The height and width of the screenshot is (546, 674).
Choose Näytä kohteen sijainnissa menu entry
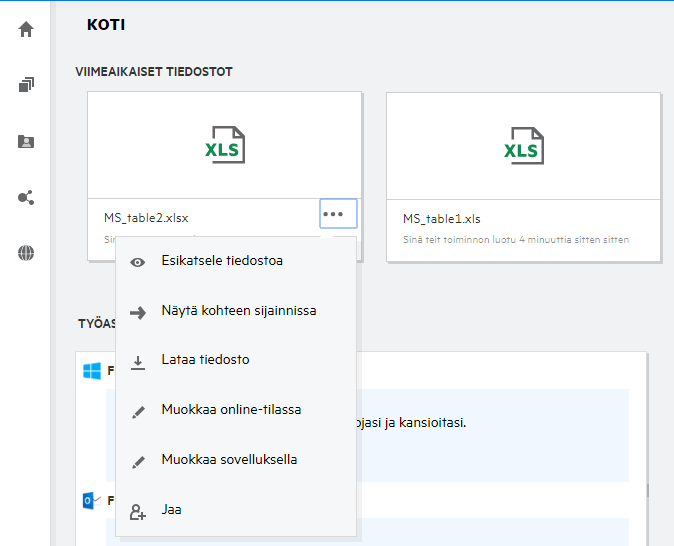(239, 311)
